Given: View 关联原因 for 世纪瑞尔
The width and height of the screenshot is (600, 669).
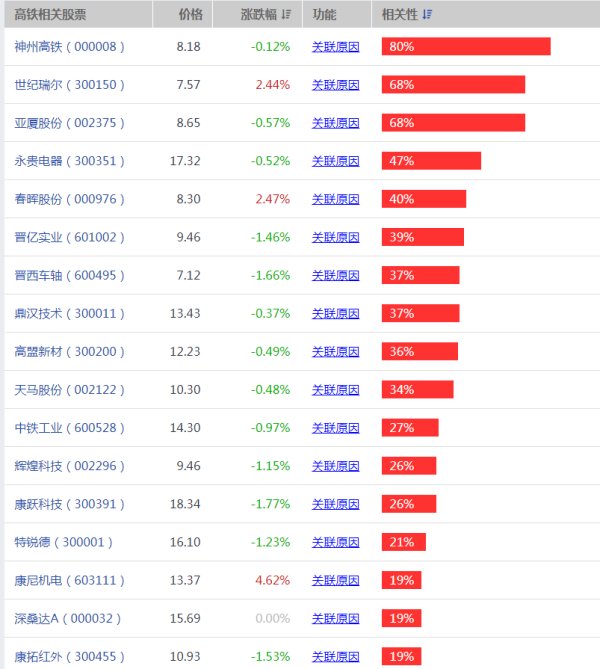Looking at the screenshot, I should [x=335, y=85].
